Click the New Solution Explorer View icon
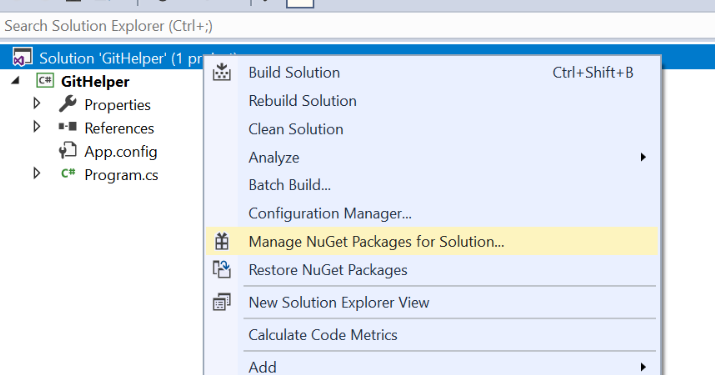The image size is (715, 375). pyautogui.click(x=222, y=302)
